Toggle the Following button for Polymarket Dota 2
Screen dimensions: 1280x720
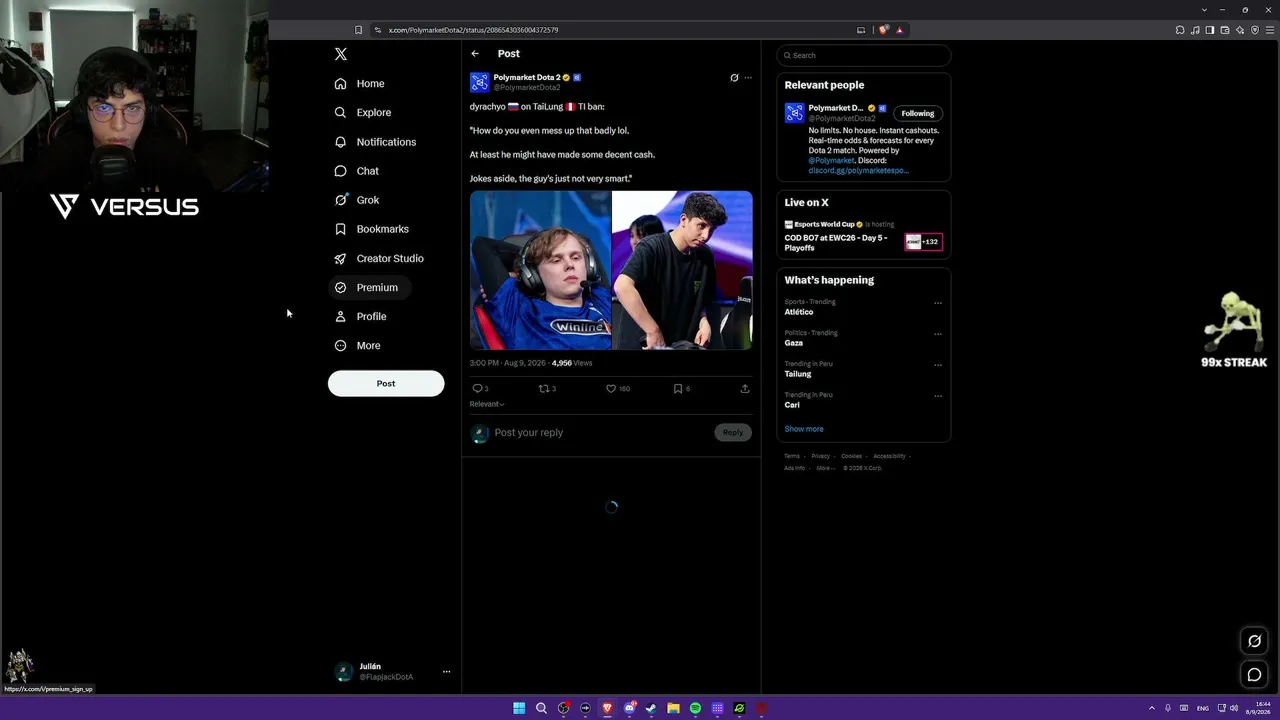(918, 113)
